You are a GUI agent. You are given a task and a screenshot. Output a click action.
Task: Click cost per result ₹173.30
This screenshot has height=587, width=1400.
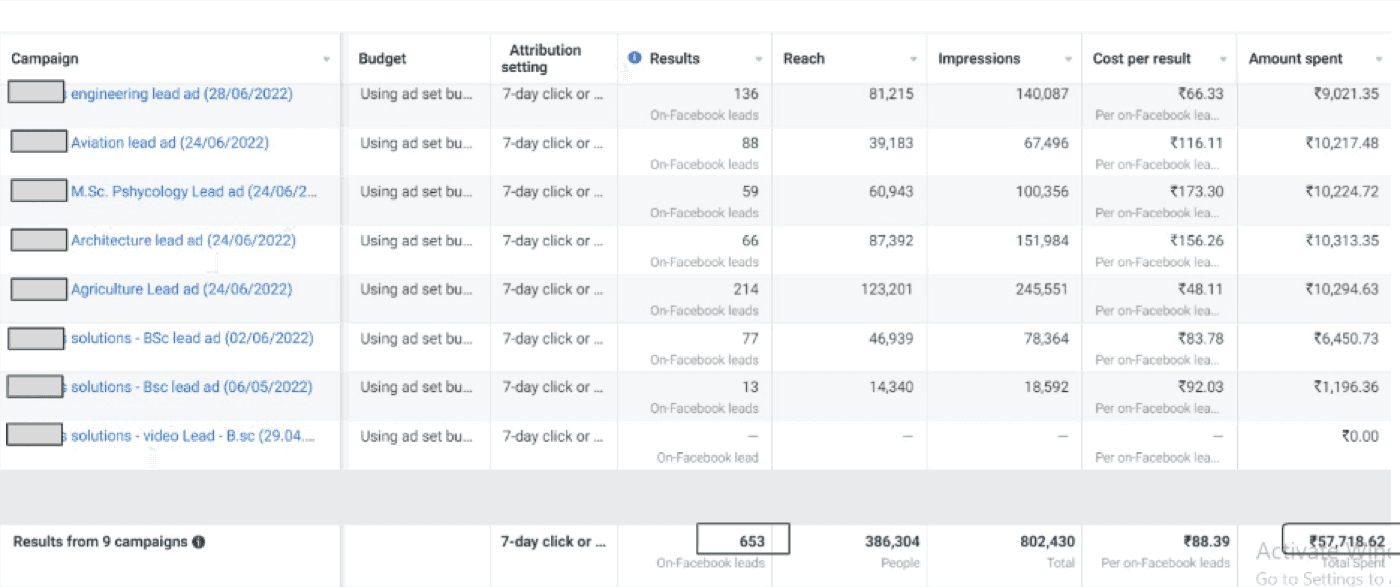click(x=1196, y=192)
